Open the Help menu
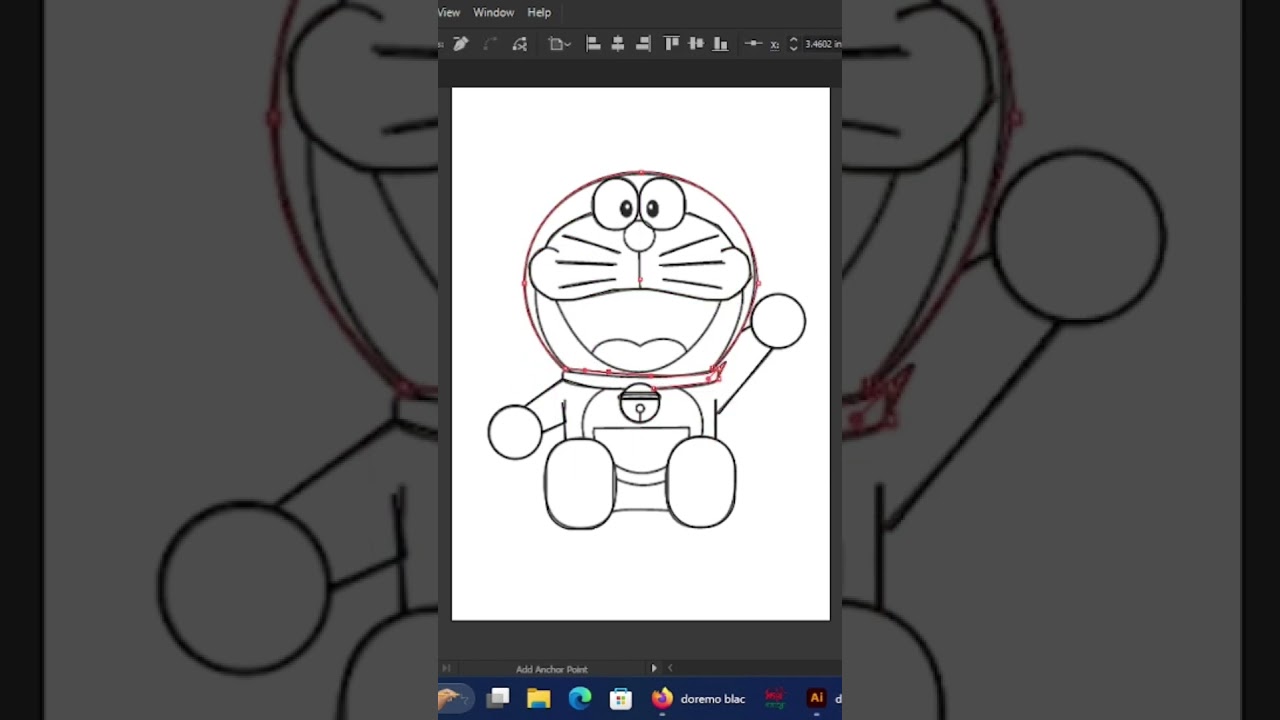The height and width of the screenshot is (720, 1280). 539,12
